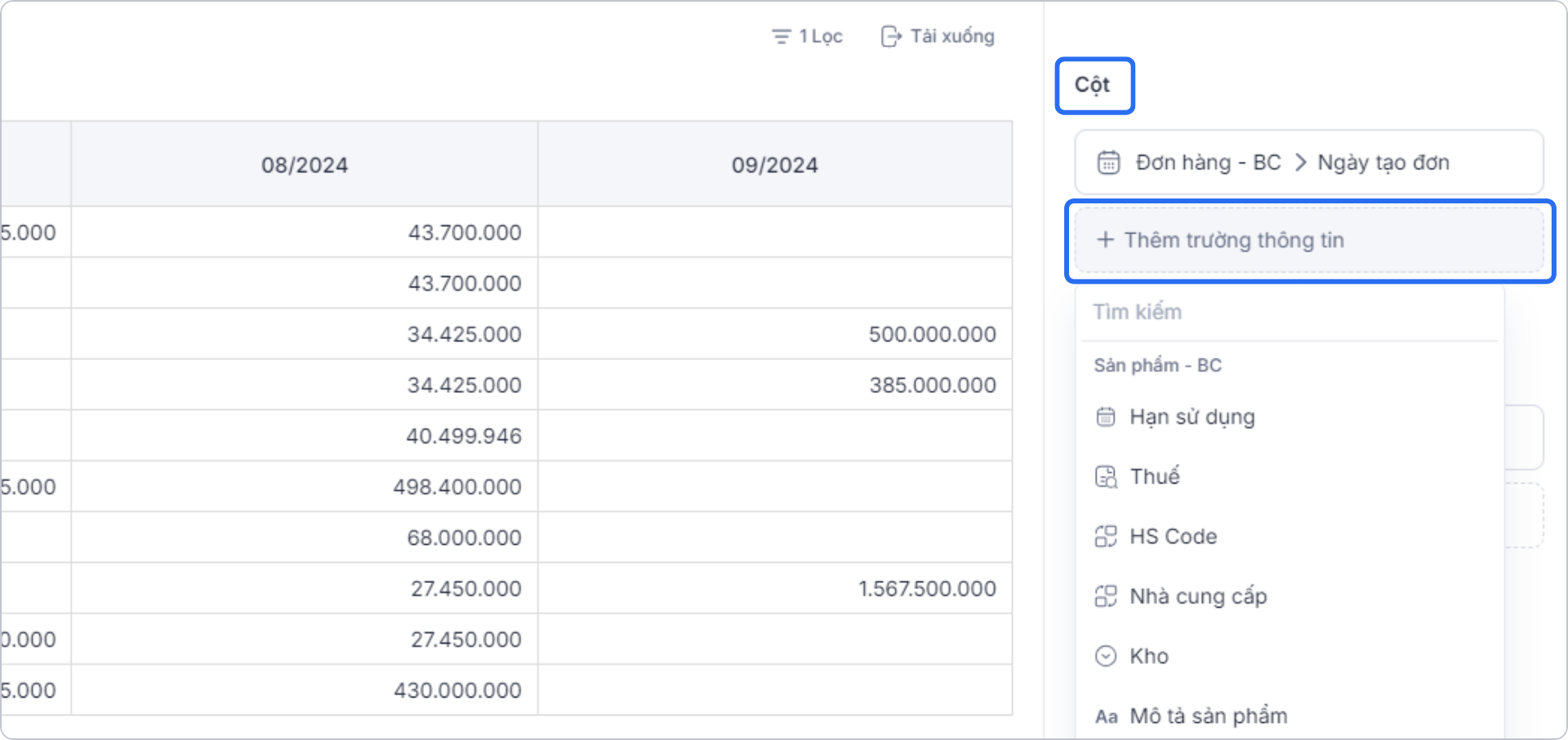1568x740 pixels.
Task: Click the Sản phẩm - BC group heading
Action: click(x=1158, y=365)
